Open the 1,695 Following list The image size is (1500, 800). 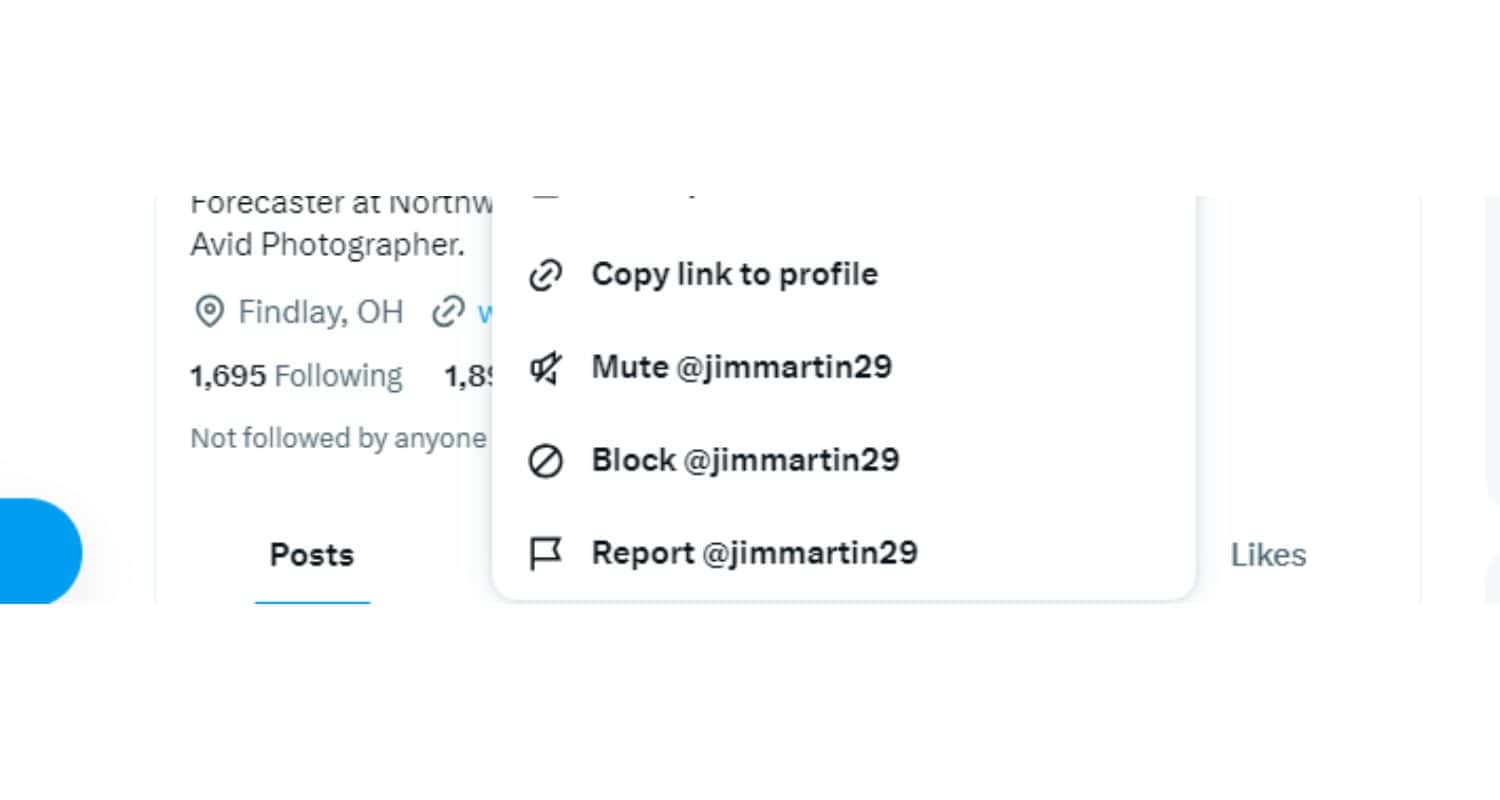click(x=296, y=376)
